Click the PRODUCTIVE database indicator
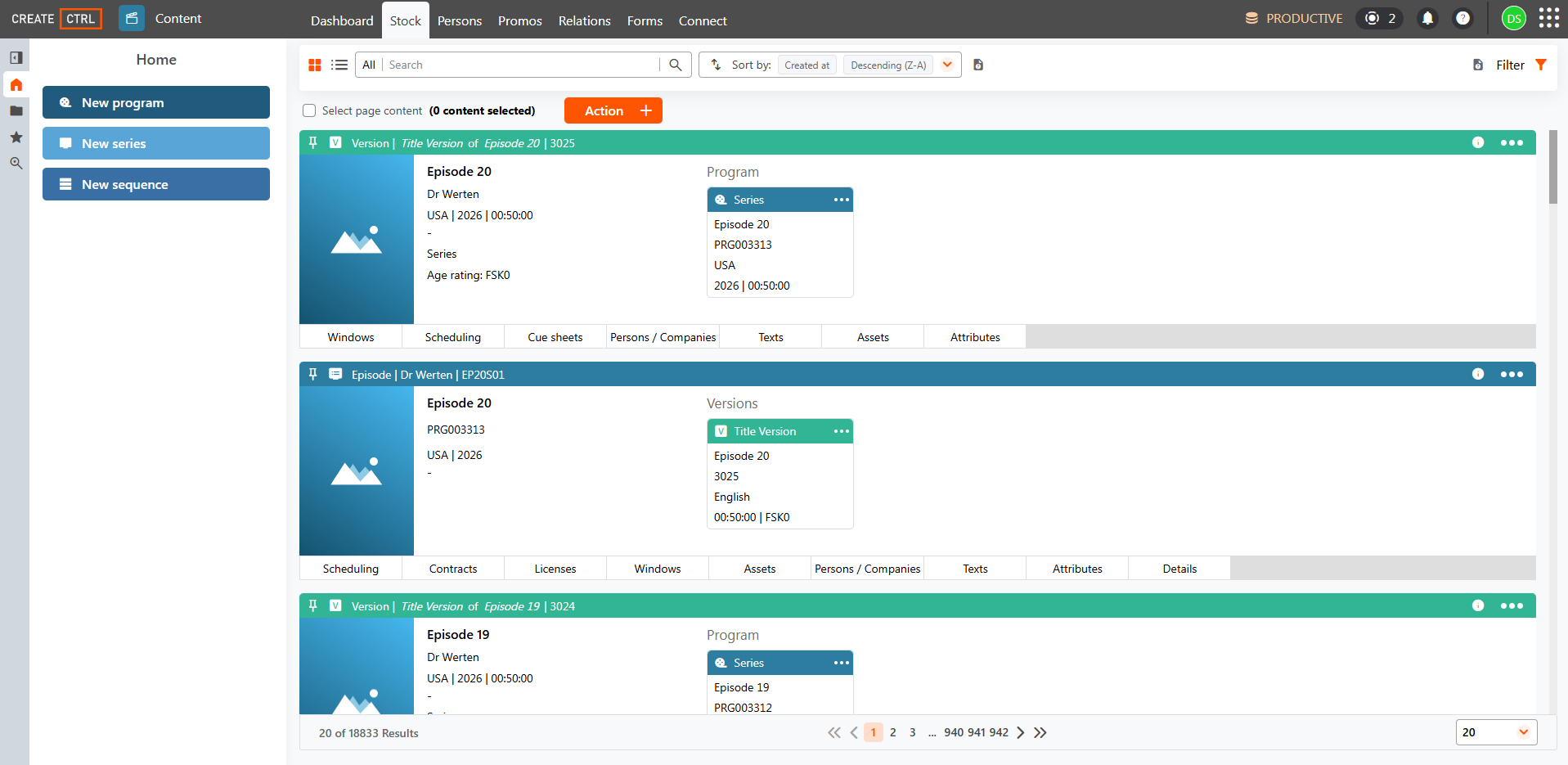The width and height of the screenshot is (1568, 765). click(1294, 18)
